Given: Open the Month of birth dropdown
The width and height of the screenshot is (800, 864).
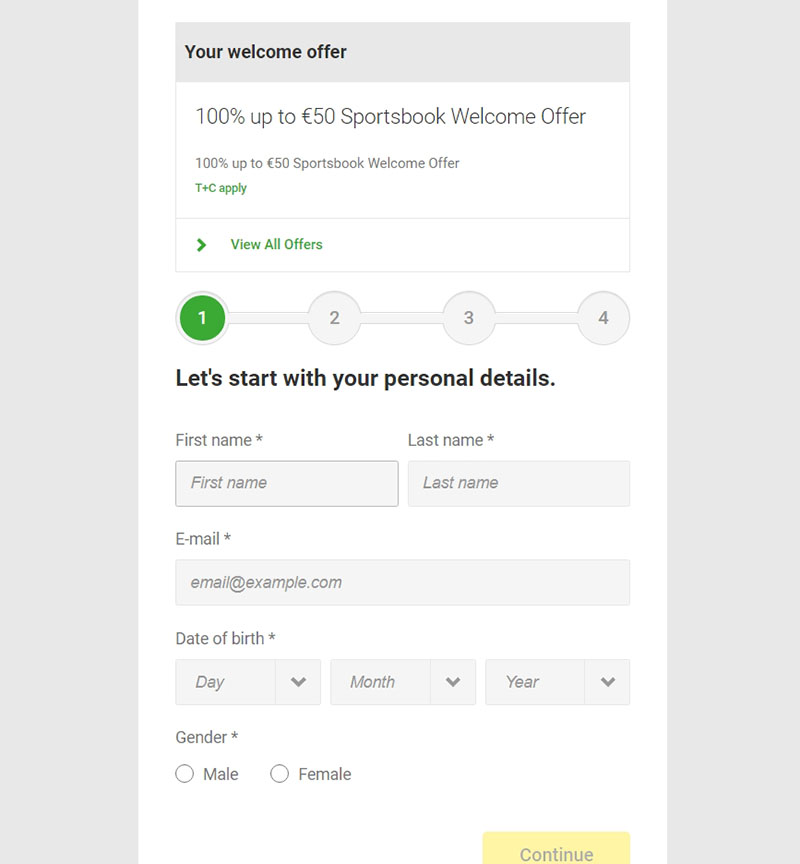Looking at the screenshot, I should point(403,682).
